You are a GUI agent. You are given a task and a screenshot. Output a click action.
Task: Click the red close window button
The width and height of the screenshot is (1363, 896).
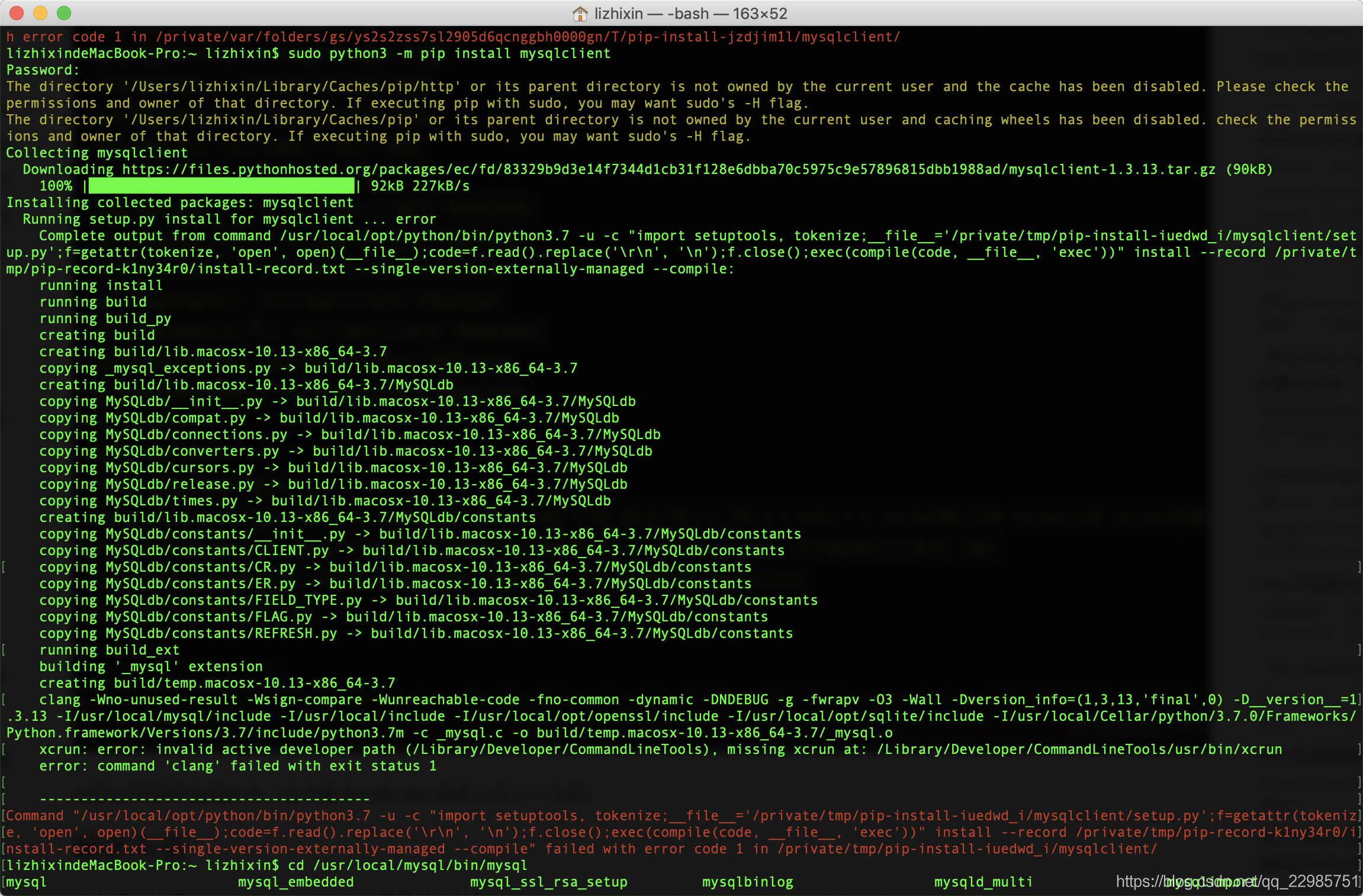tap(17, 12)
